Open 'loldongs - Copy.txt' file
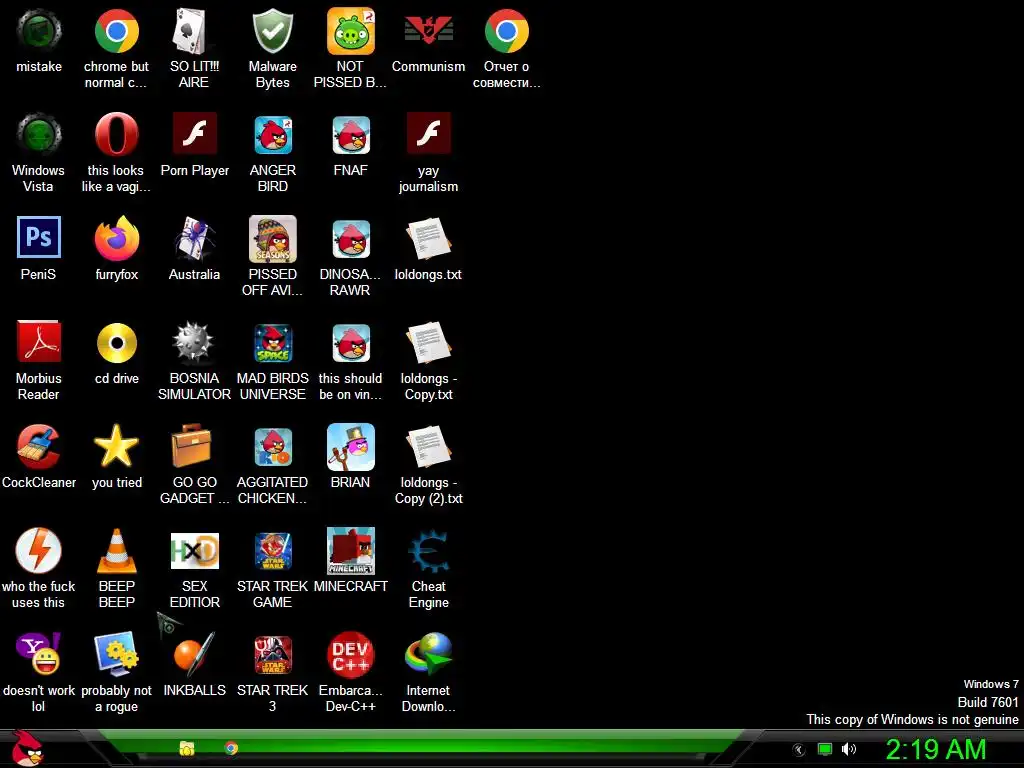The width and height of the screenshot is (1024, 768). [x=428, y=343]
